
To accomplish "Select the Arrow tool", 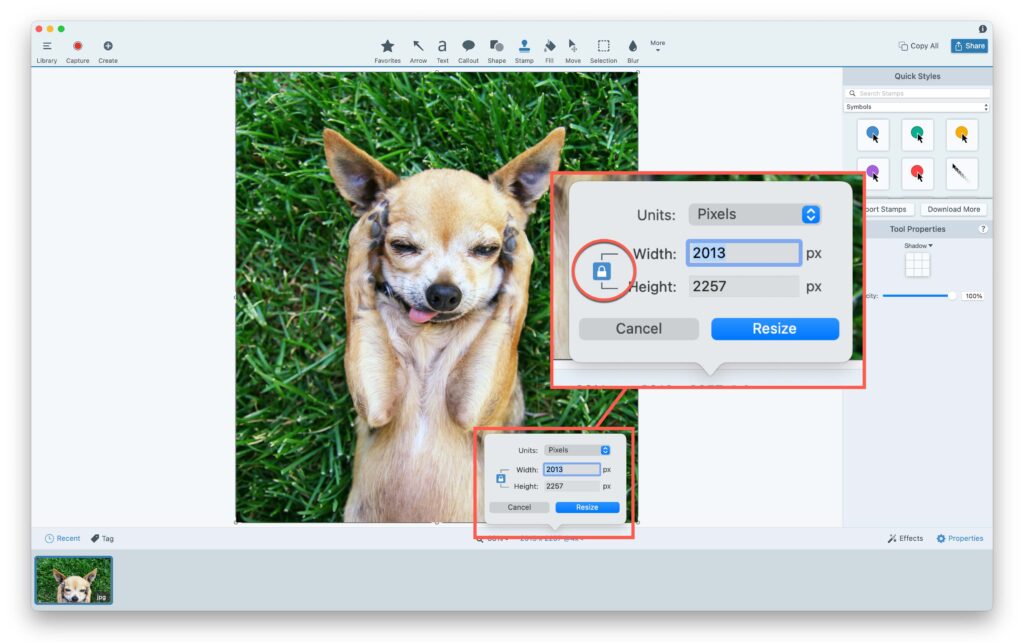I will click(417, 45).
